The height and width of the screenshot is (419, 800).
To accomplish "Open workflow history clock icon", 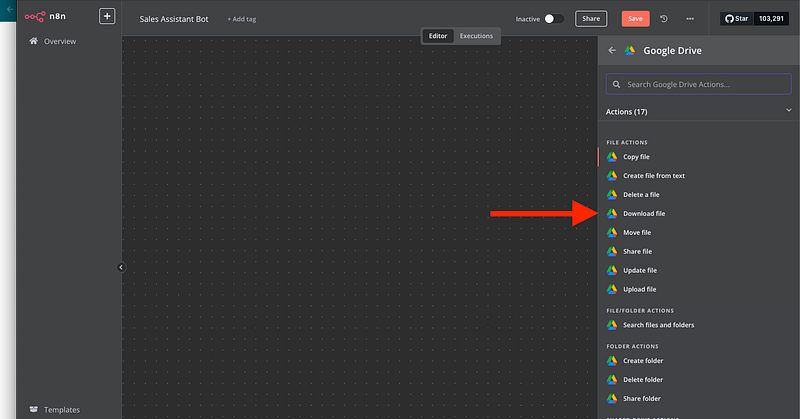I will coord(664,18).
